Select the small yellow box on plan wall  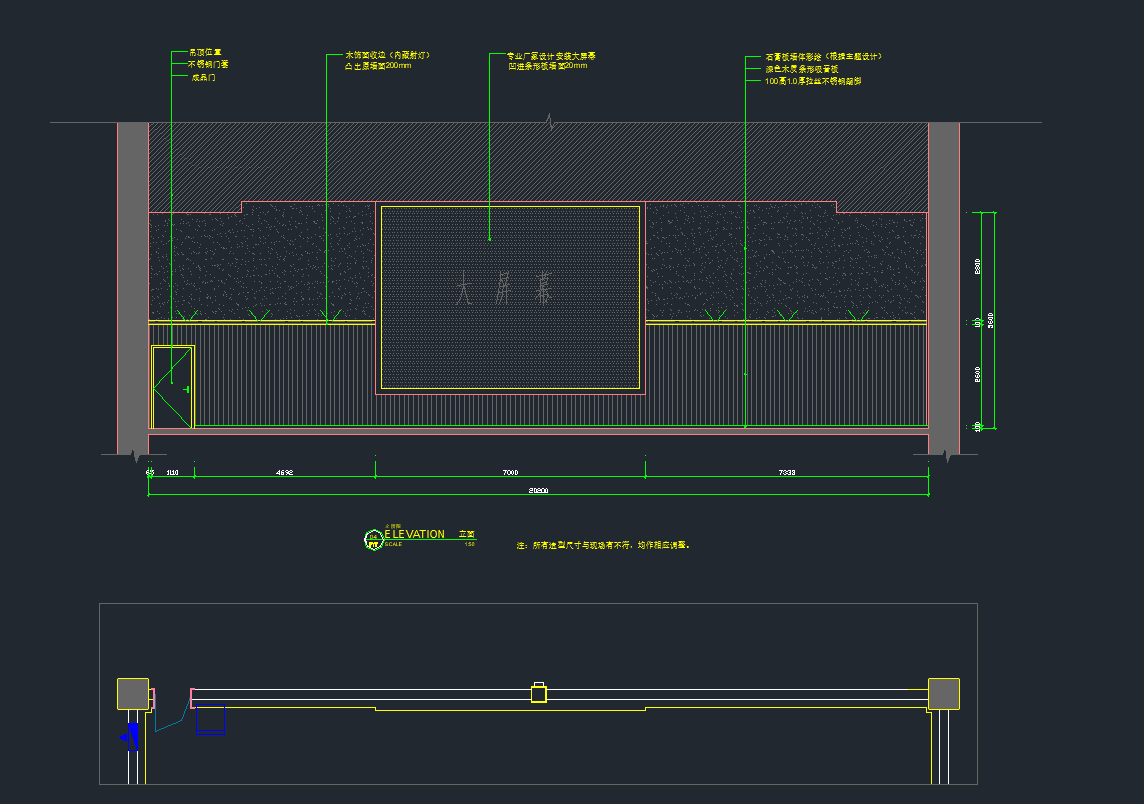(x=539, y=693)
